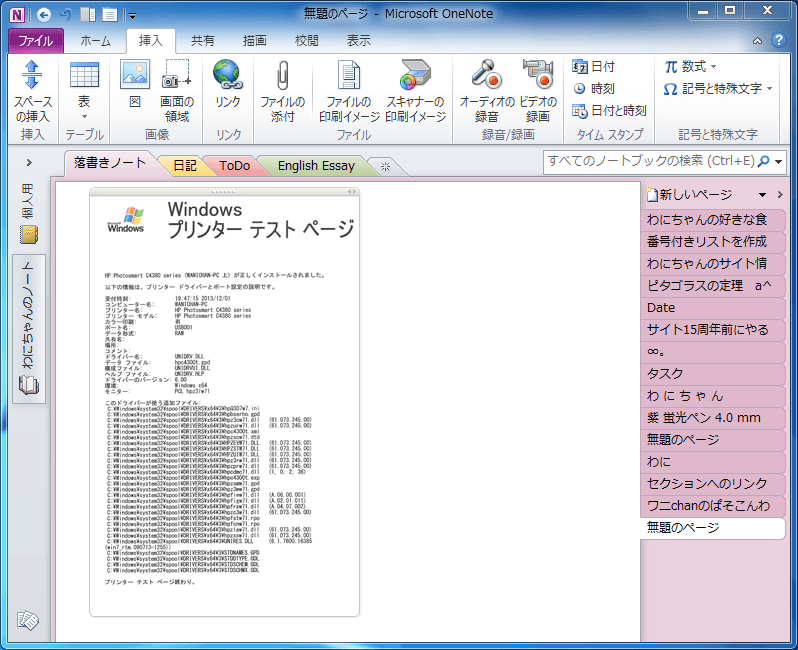
Task: Open page わにちゃんのサイト情
Action: pyautogui.click(x=712, y=264)
